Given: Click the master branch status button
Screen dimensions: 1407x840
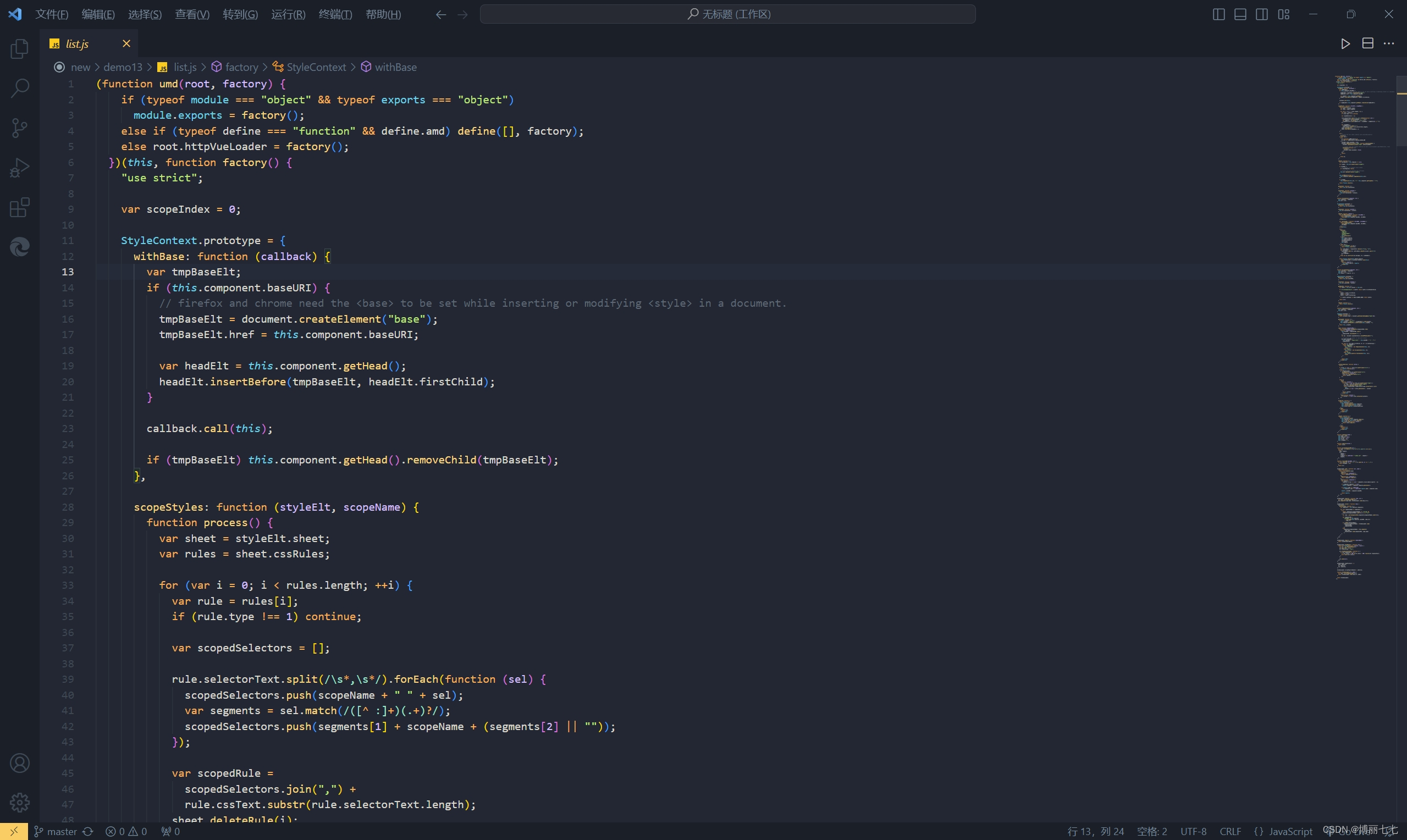Looking at the screenshot, I should tap(61, 832).
